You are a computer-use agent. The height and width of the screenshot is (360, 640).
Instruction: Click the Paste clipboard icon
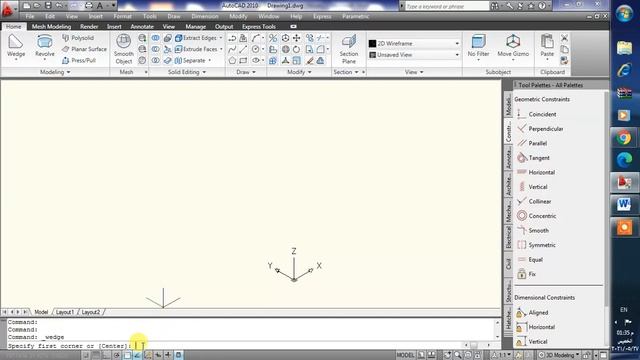click(x=547, y=47)
